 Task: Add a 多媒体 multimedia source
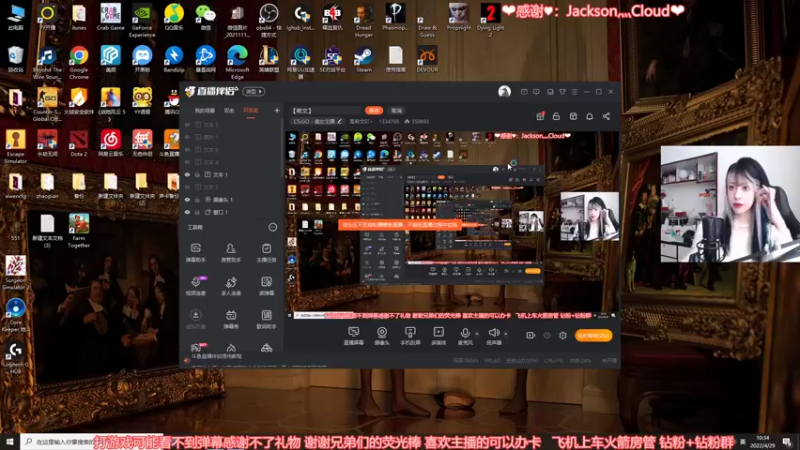pos(438,336)
